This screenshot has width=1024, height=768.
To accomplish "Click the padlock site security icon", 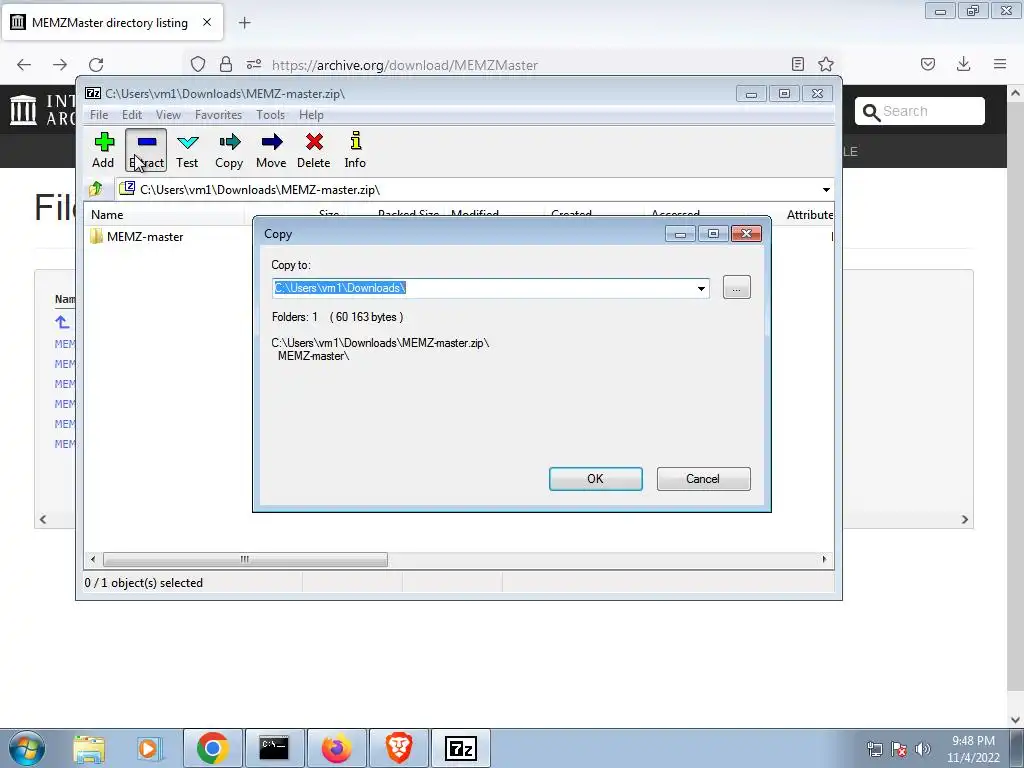I will point(226,64).
